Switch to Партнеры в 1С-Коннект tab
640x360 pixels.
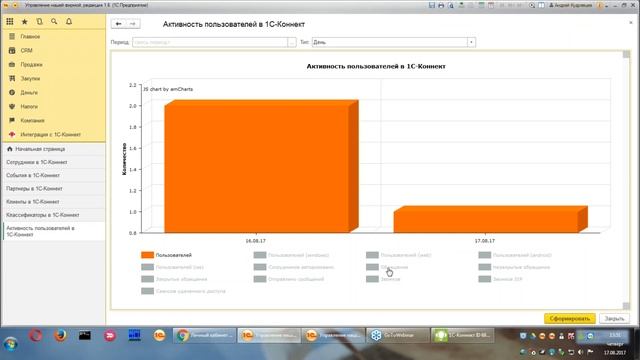53,189
